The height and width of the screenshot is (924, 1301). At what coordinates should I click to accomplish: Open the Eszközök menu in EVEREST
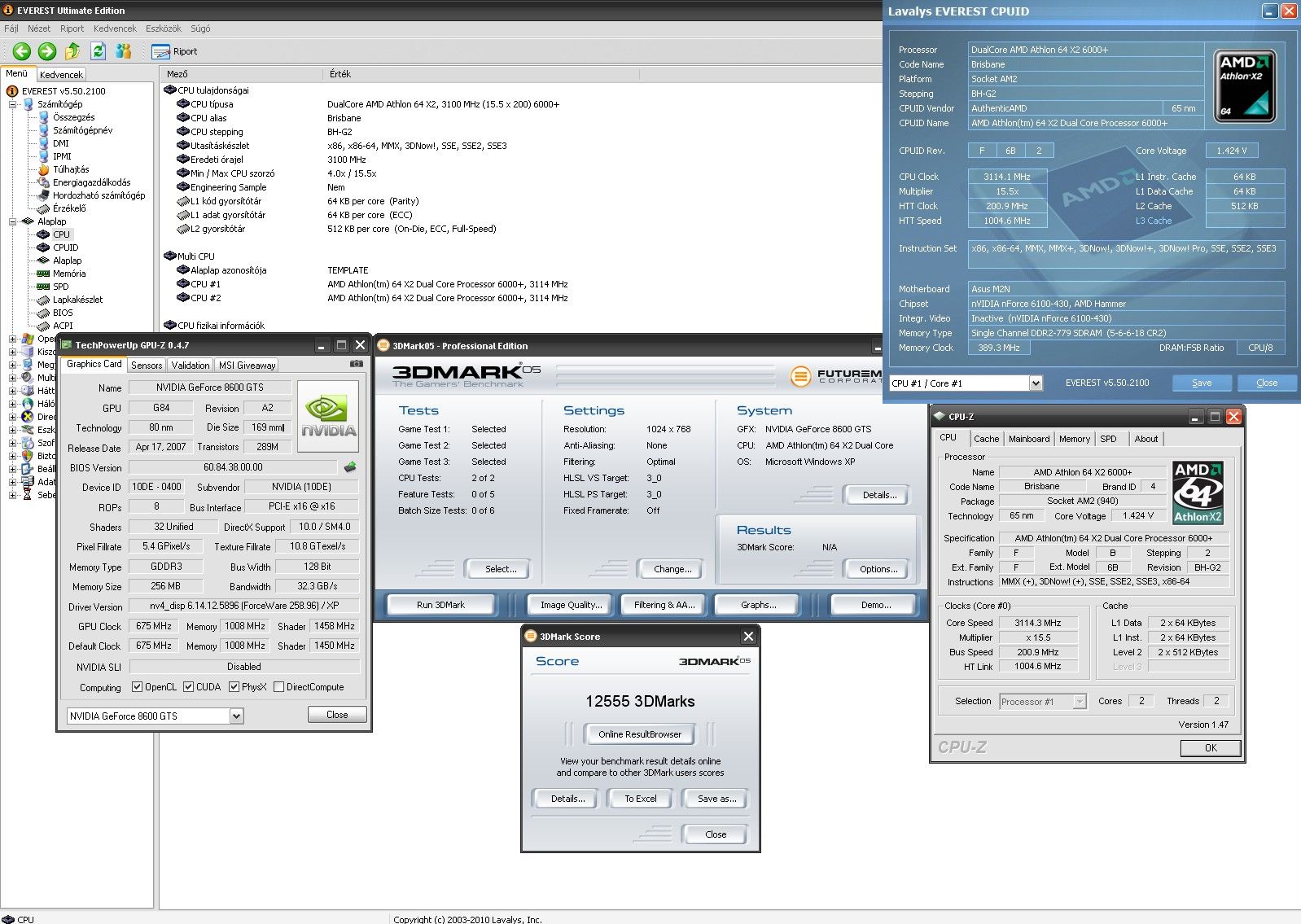pos(164,28)
